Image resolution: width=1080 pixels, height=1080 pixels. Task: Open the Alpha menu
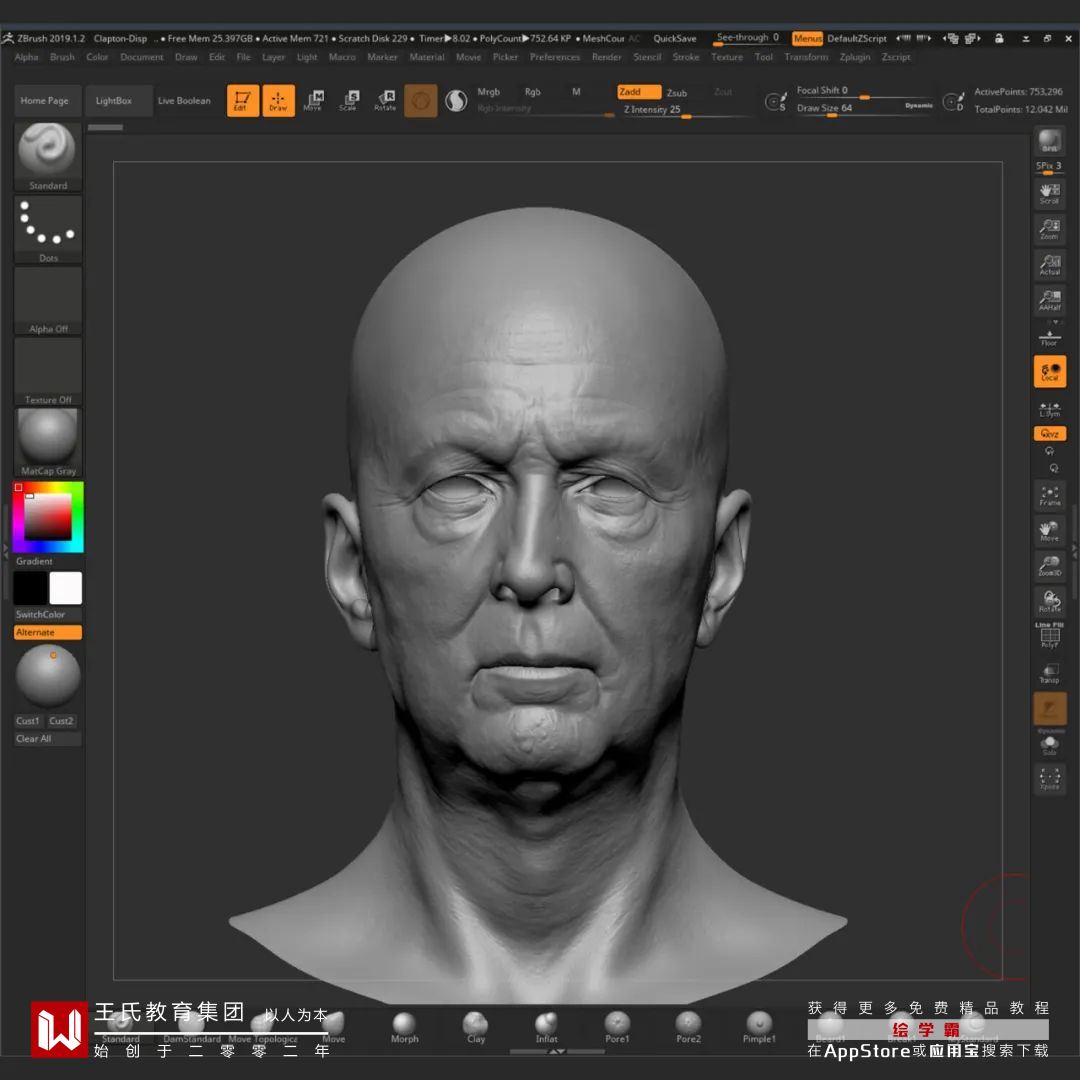26,57
